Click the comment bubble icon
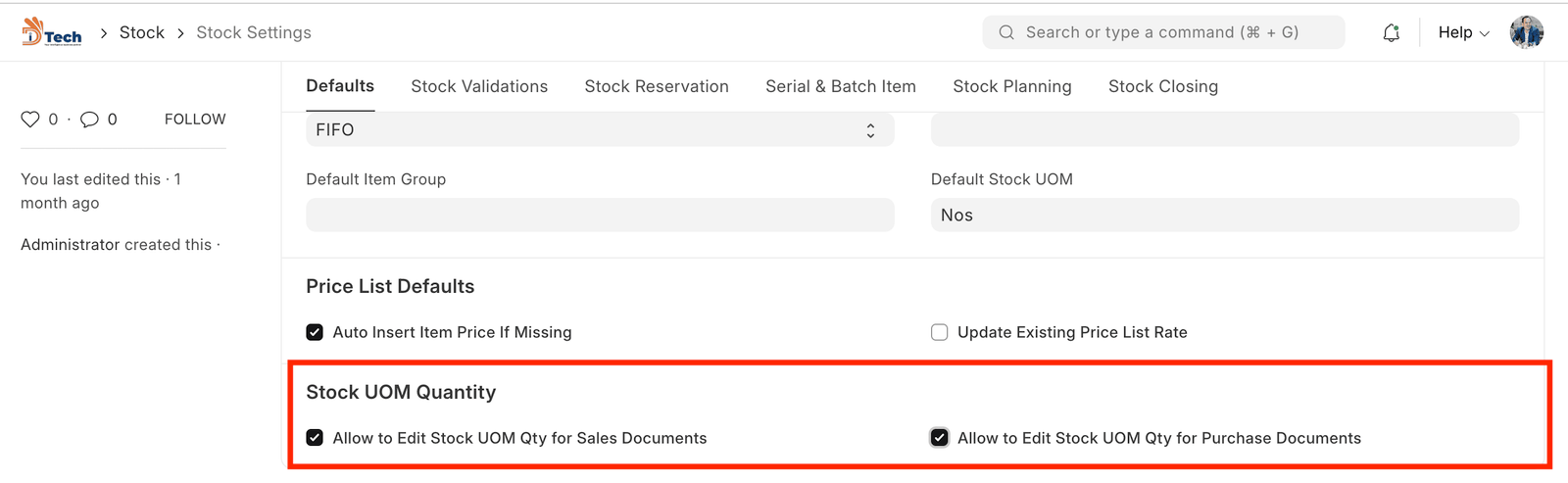Image resolution: width=1568 pixels, height=483 pixels. pos(89,120)
